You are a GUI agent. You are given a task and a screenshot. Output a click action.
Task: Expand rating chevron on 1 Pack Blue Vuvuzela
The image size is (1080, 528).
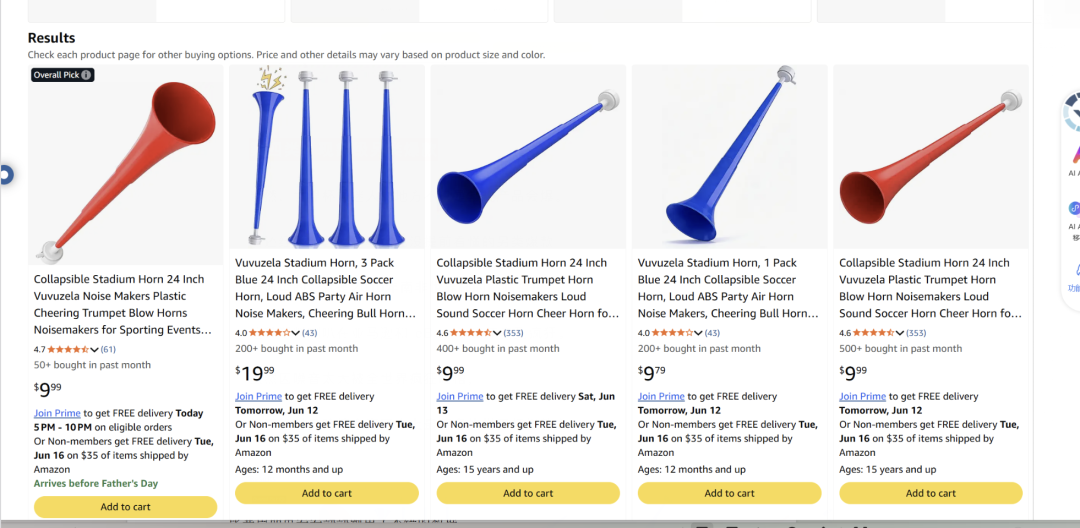pos(698,333)
